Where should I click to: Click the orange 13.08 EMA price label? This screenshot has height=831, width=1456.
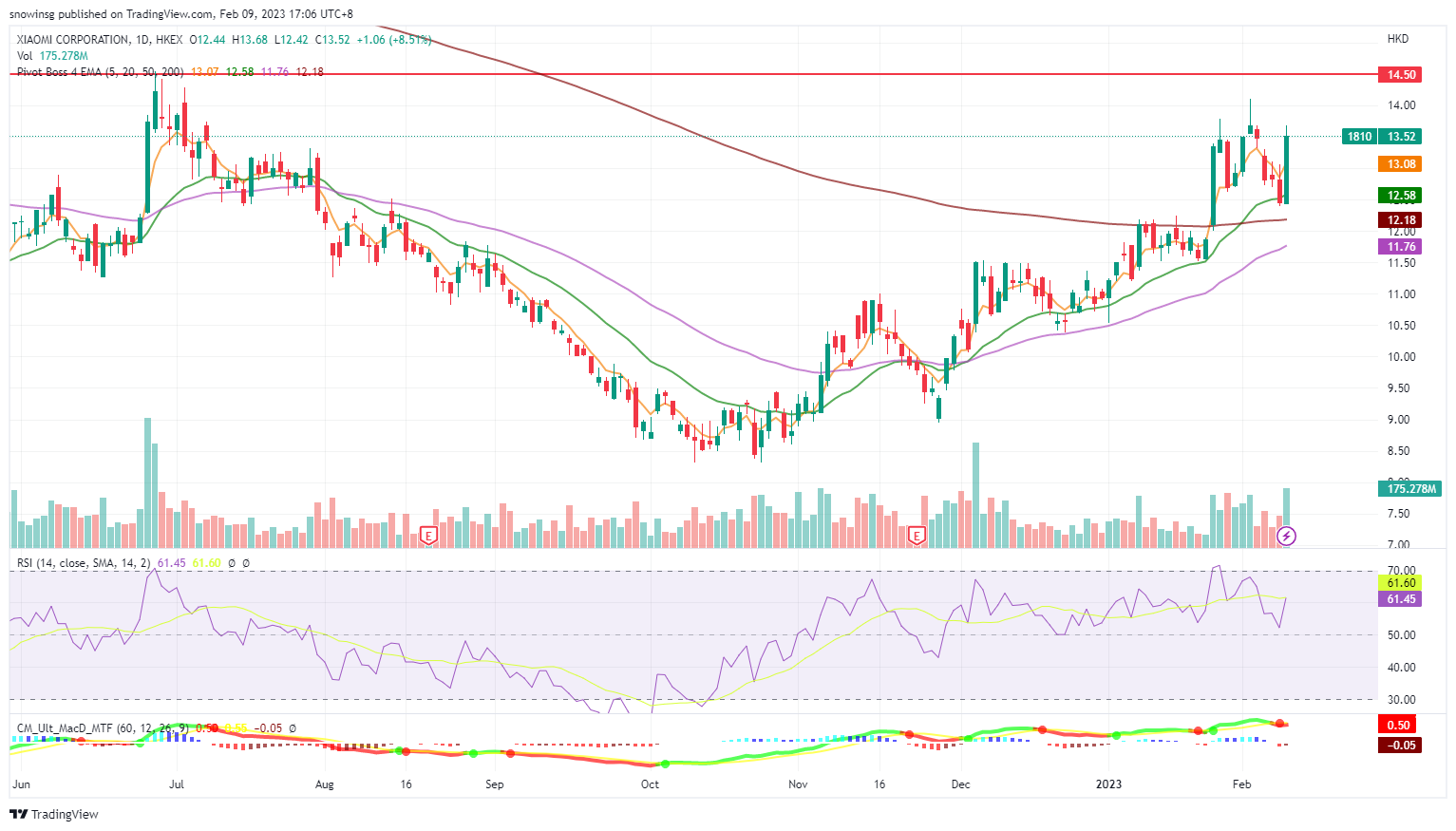point(1401,164)
